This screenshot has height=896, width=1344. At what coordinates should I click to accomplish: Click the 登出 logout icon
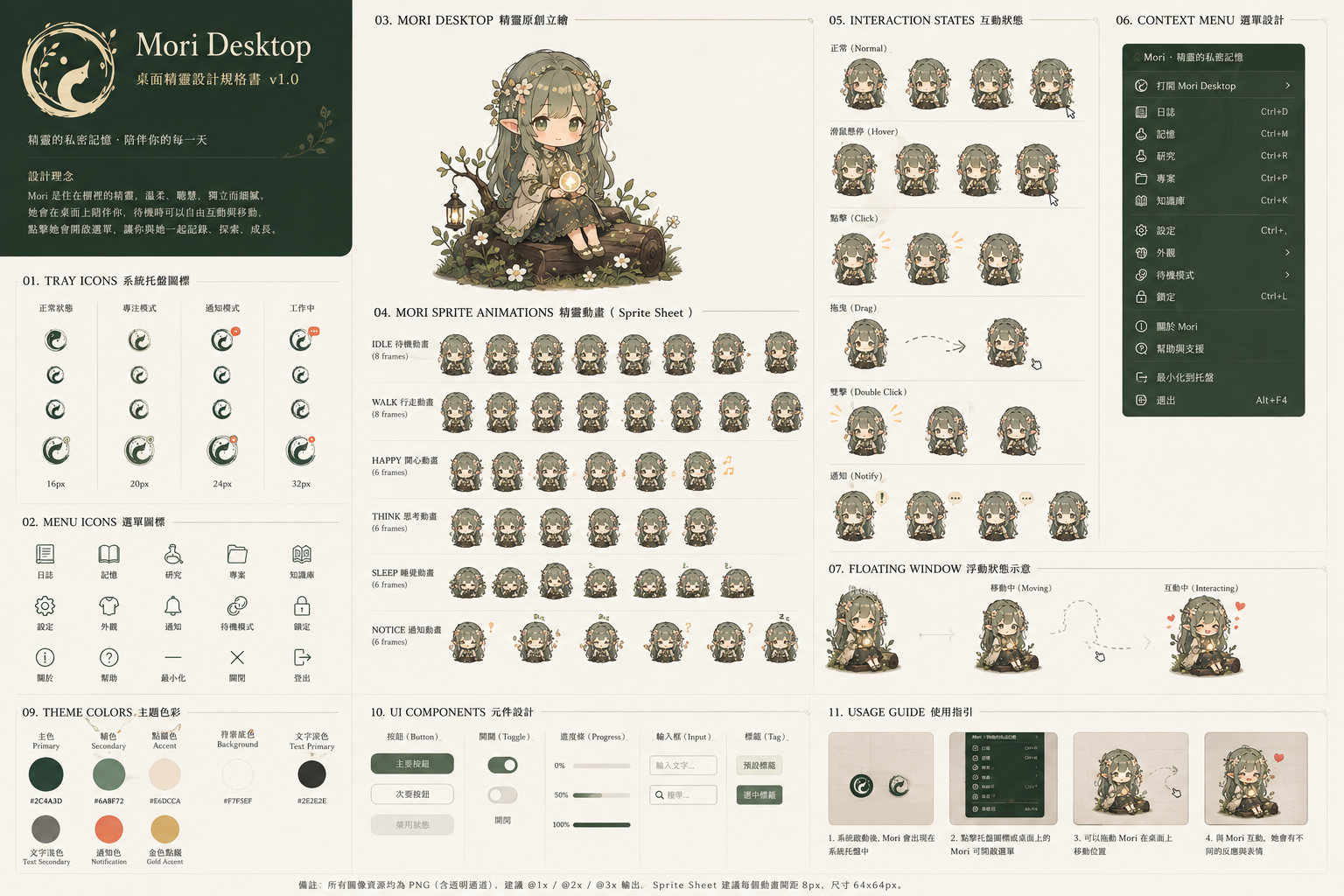click(302, 657)
